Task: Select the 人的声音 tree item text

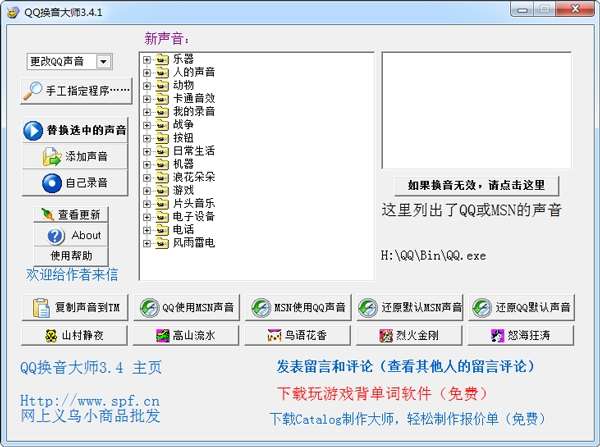Action: (x=194, y=72)
